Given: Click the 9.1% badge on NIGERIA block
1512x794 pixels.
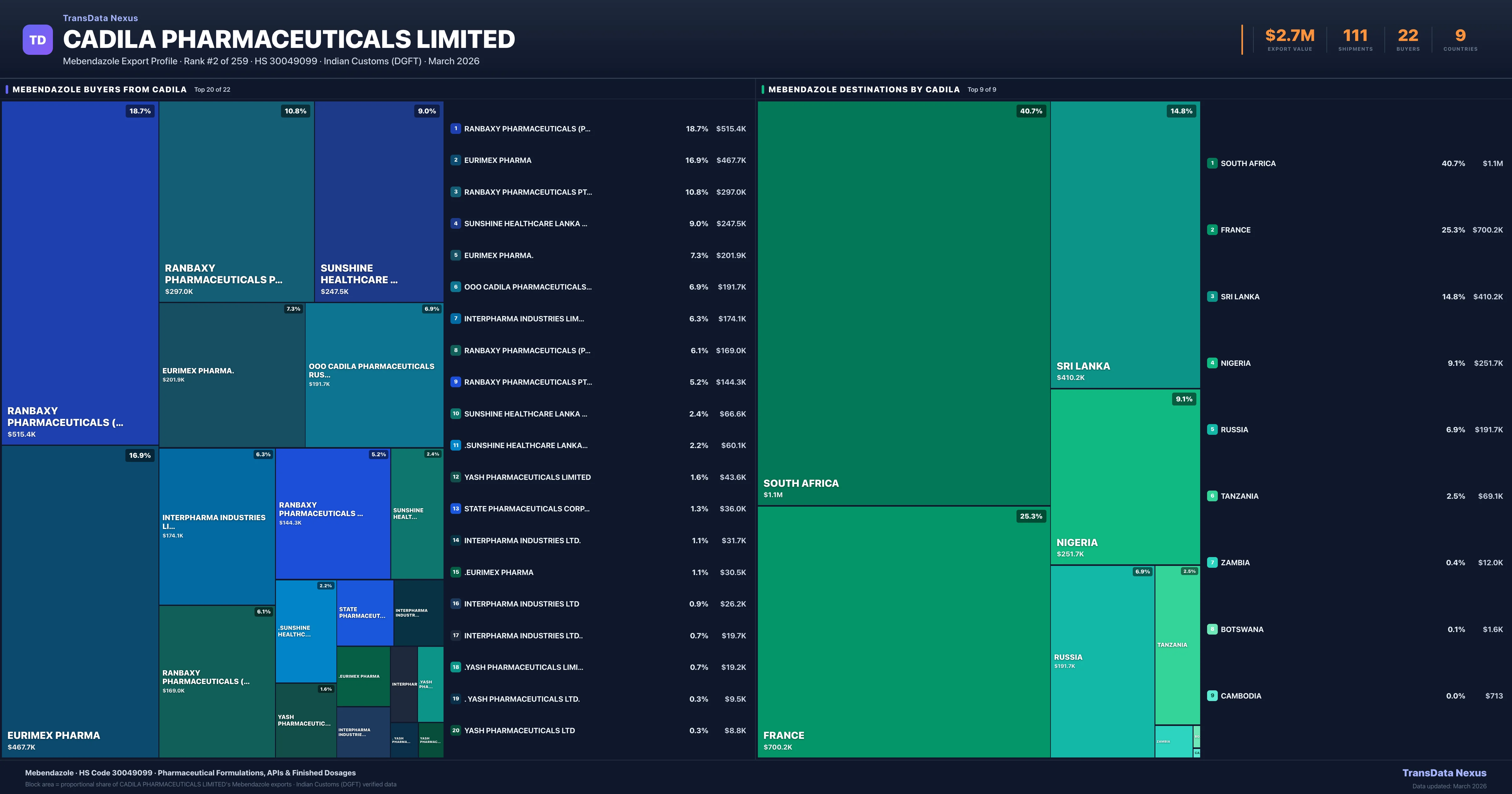Looking at the screenshot, I should (x=1185, y=399).
